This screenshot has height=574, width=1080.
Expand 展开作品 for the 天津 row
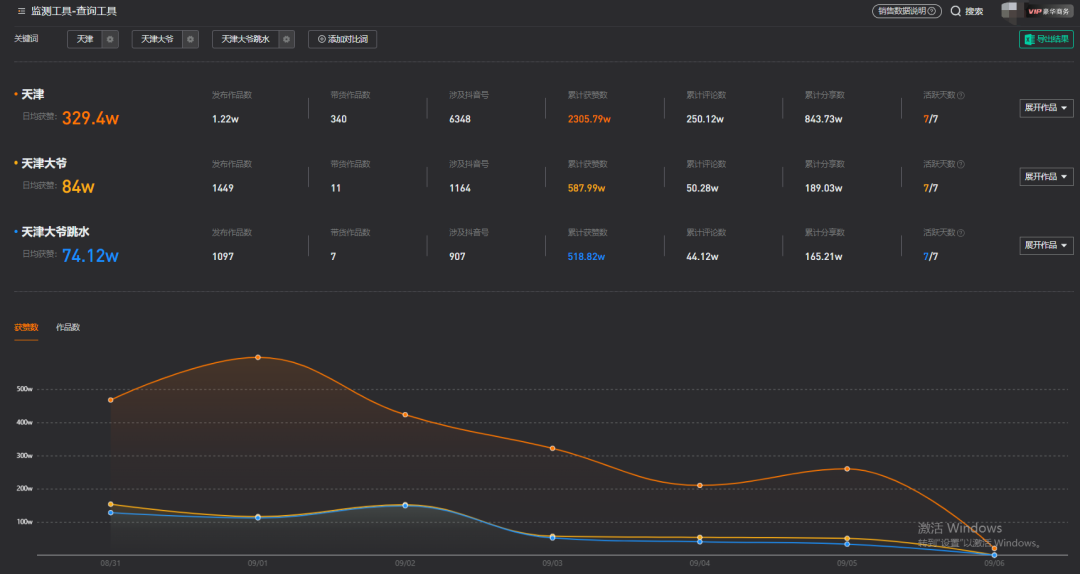click(1046, 108)
